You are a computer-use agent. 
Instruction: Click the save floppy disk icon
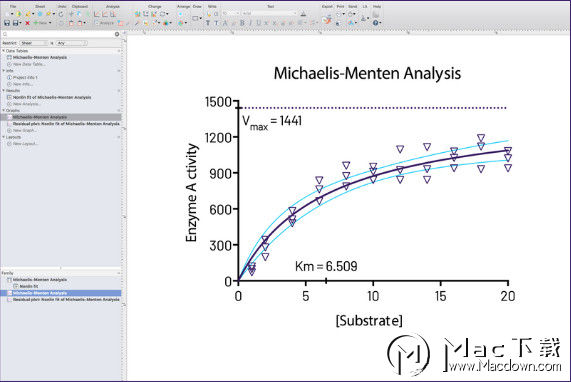click(x=7, y=23)
